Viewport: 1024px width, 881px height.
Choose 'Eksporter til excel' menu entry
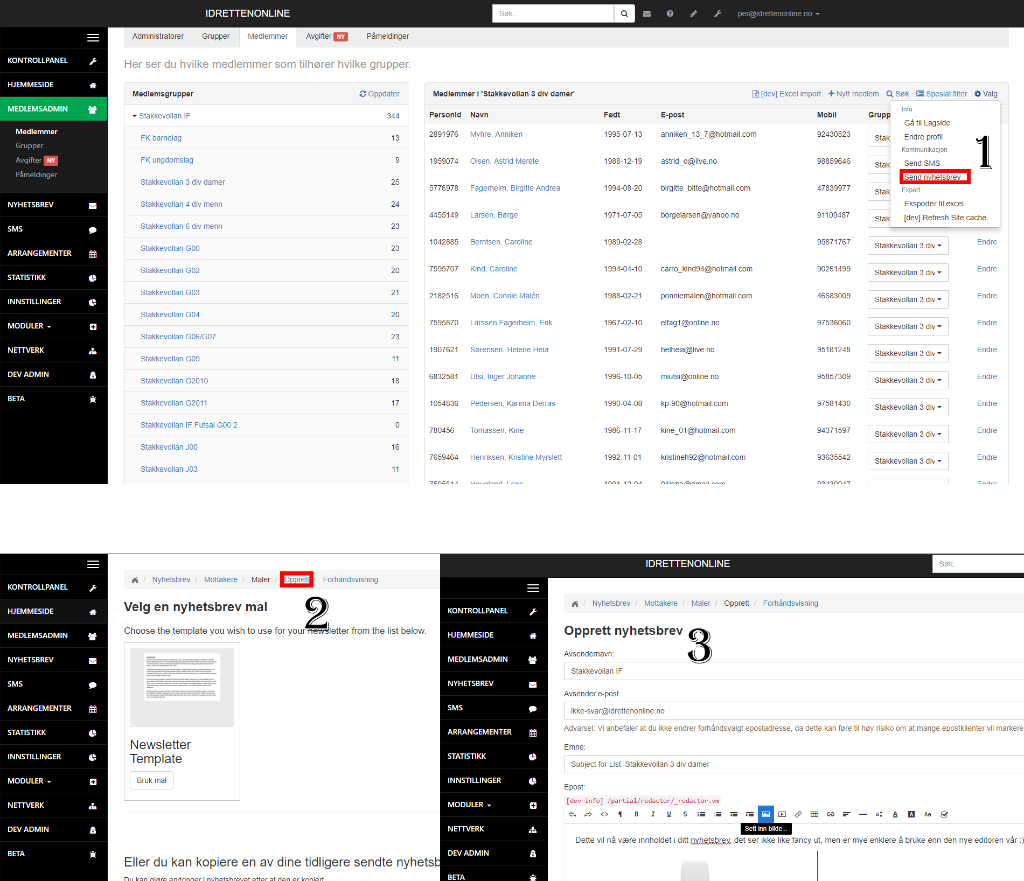click(x=933, y=203)
